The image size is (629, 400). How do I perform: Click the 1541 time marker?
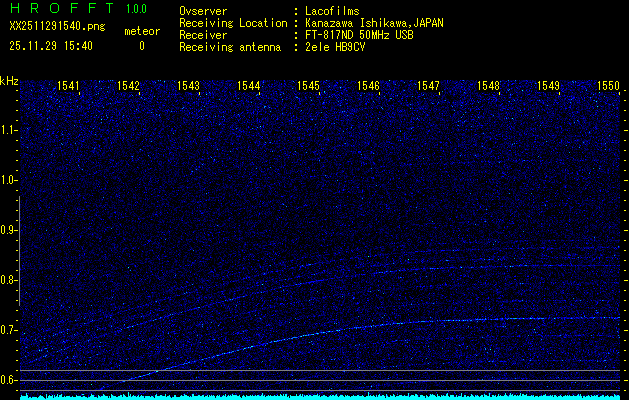point(68,86)
